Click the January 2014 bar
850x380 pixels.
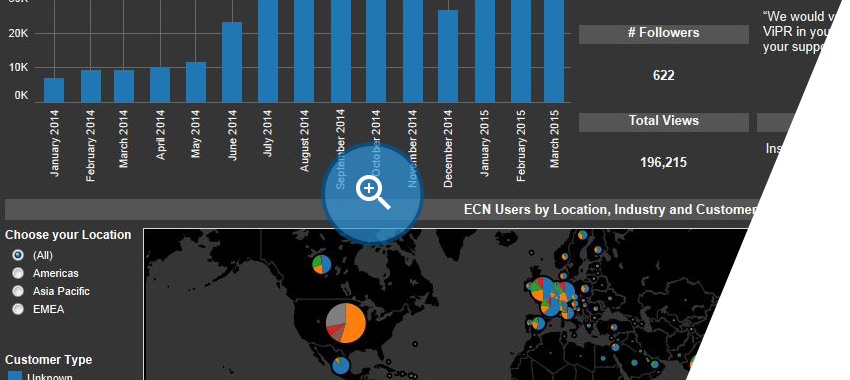coord(54,90)
